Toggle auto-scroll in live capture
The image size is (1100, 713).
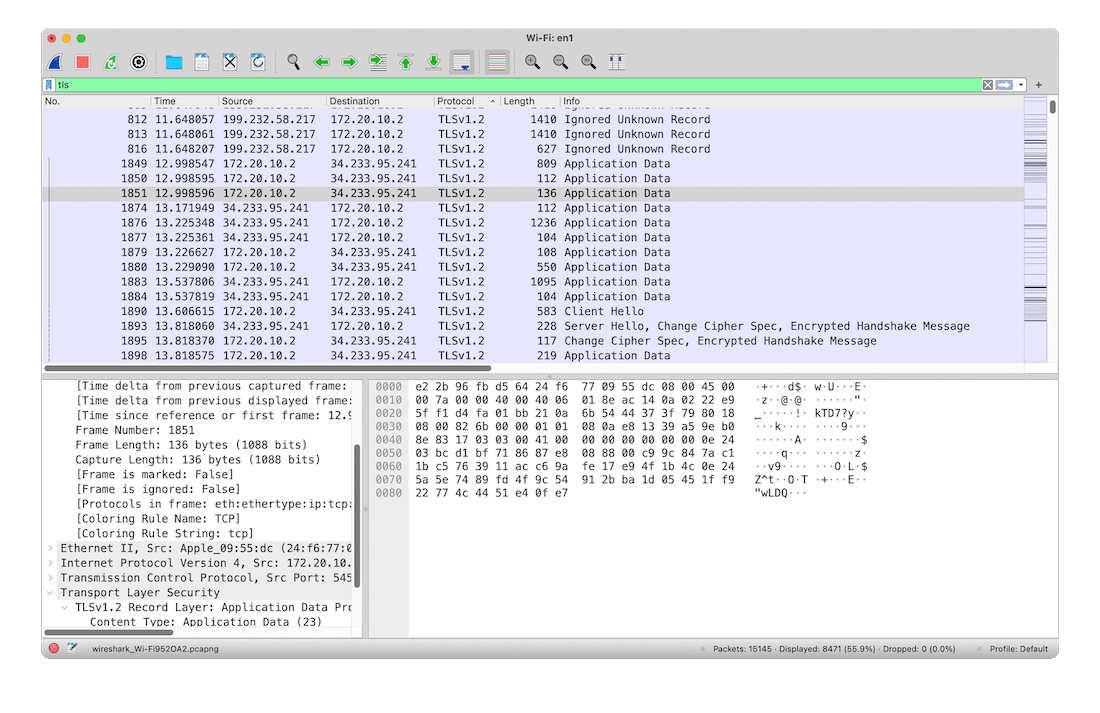point(461,61)
